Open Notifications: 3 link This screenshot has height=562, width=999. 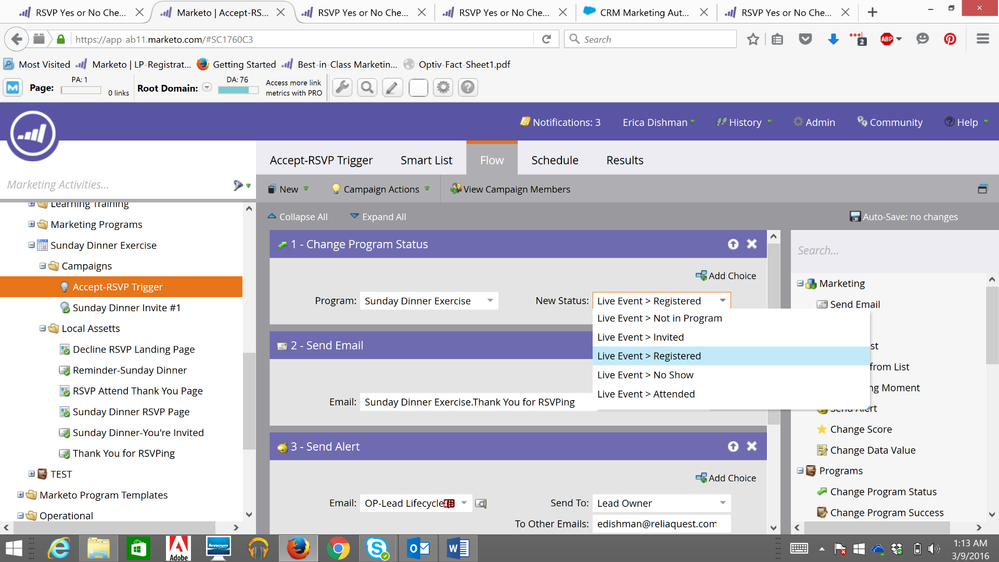tap(560, 122)
